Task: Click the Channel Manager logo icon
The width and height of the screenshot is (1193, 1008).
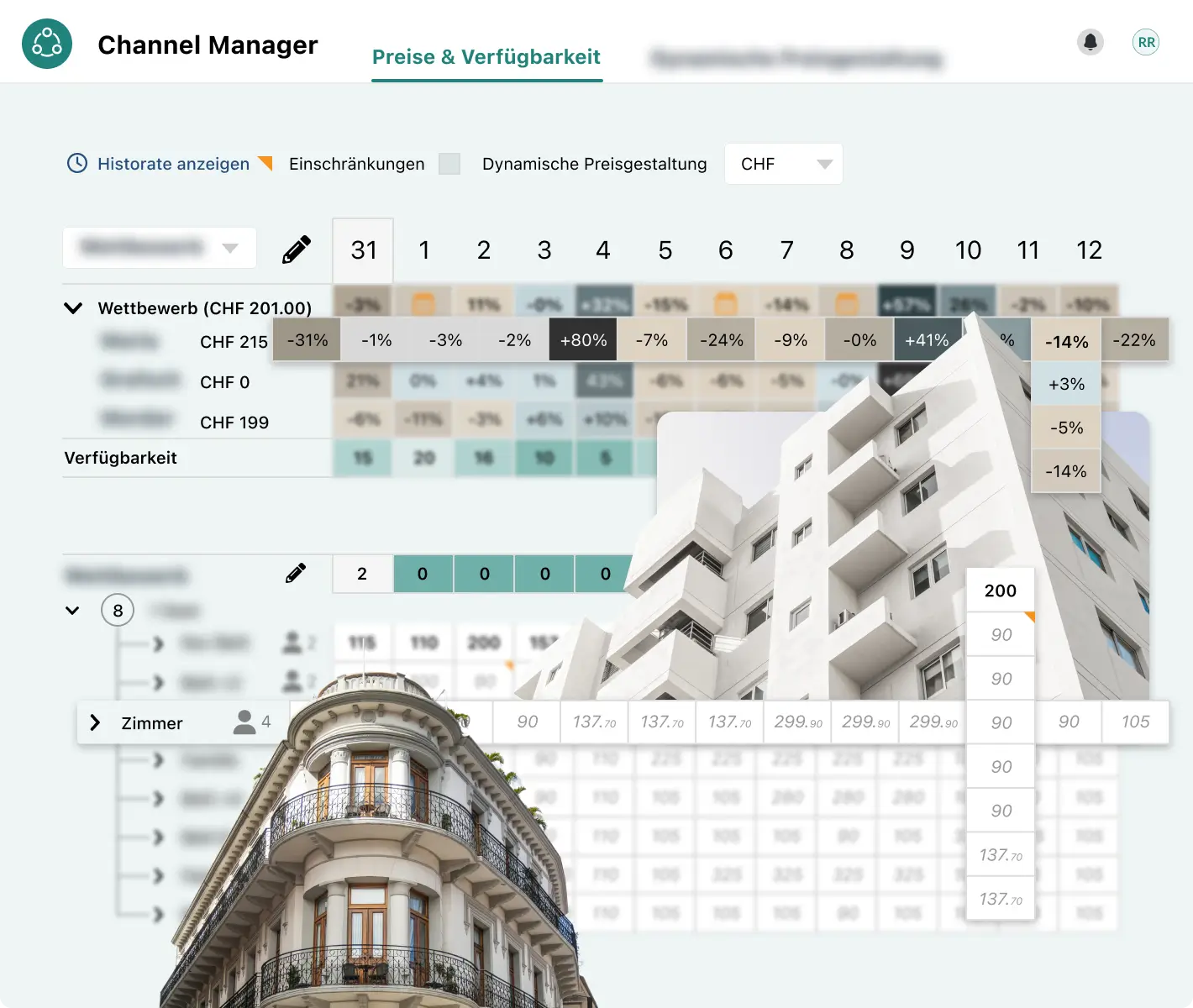Action: [47, 42]
